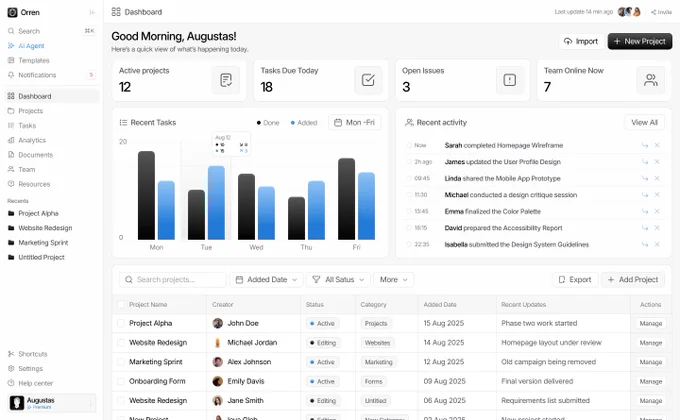Image resolution: width=680 pixels, height=420 pixels.
Task: Open the All Status filter dropdown
Action: tap(338, 280)
